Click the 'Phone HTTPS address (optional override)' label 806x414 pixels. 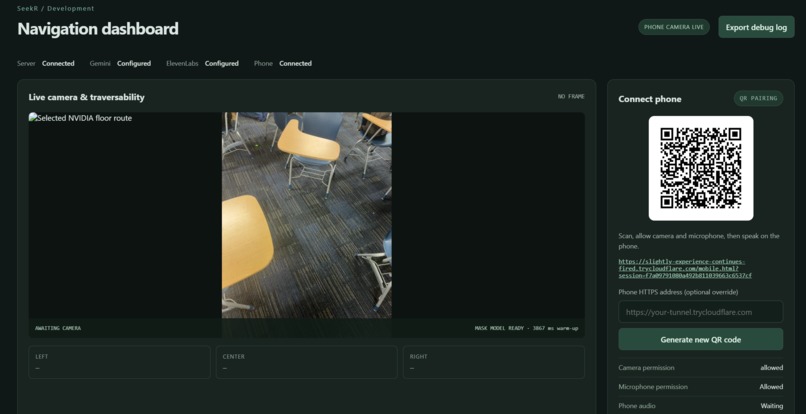[678, 292]
